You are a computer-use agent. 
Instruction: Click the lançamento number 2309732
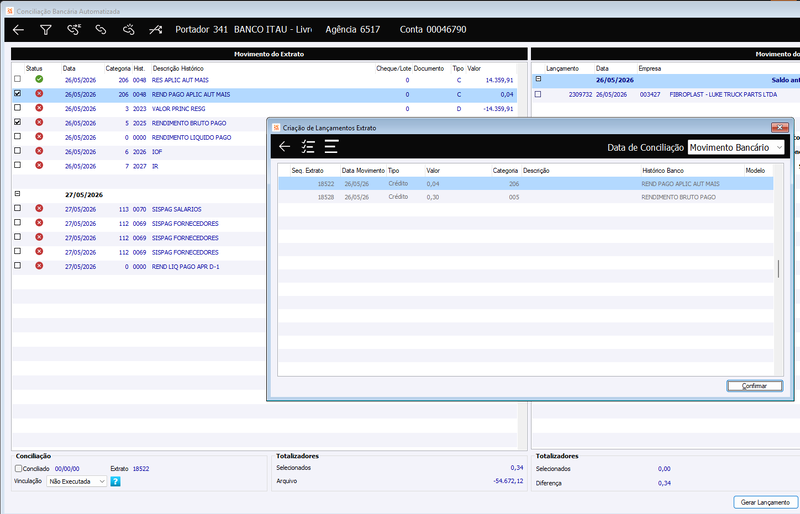click(580, 94)
